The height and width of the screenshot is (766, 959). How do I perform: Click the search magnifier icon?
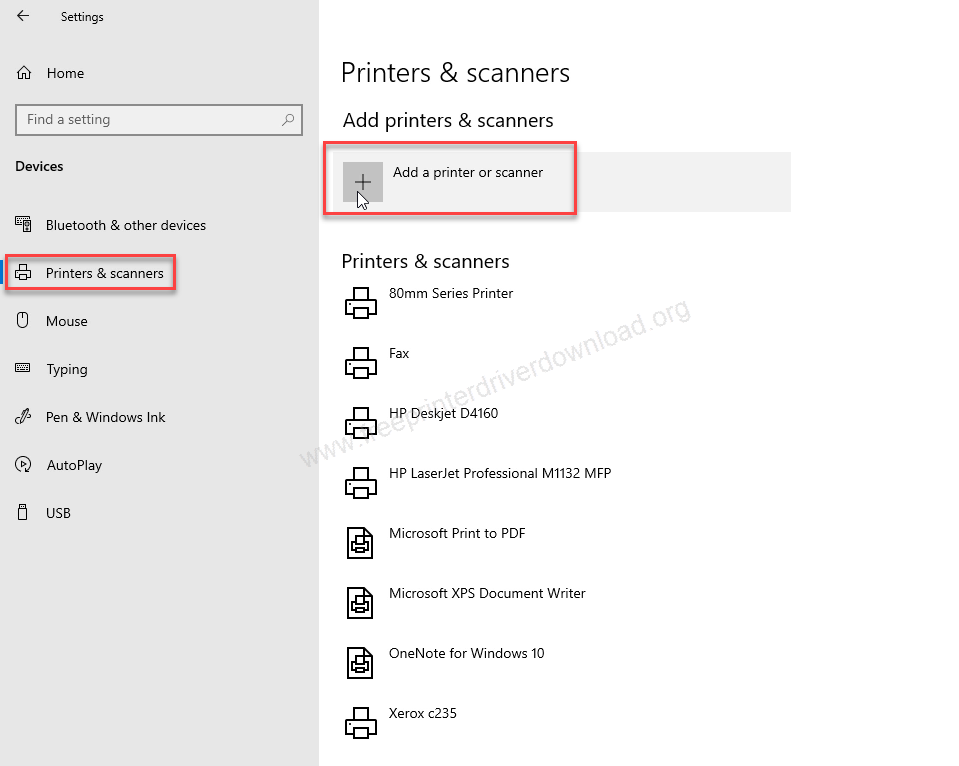click(x=288, y=120)
